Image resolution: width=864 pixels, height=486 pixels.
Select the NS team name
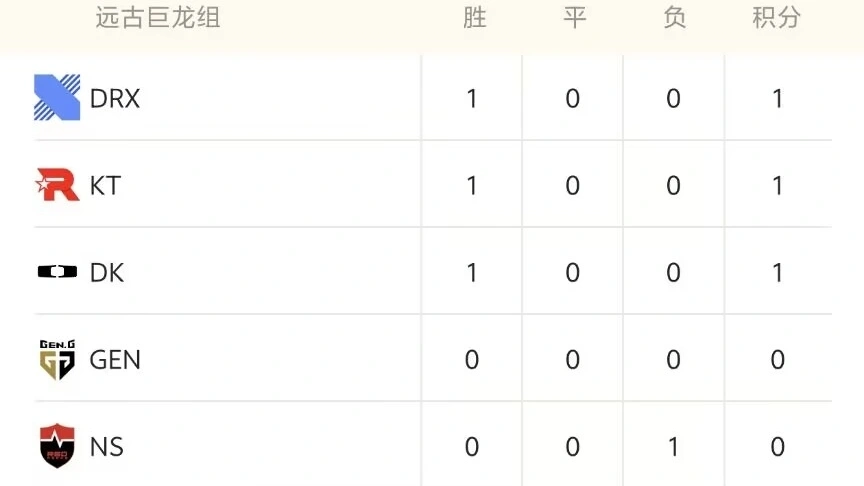[x=107, y=447]
